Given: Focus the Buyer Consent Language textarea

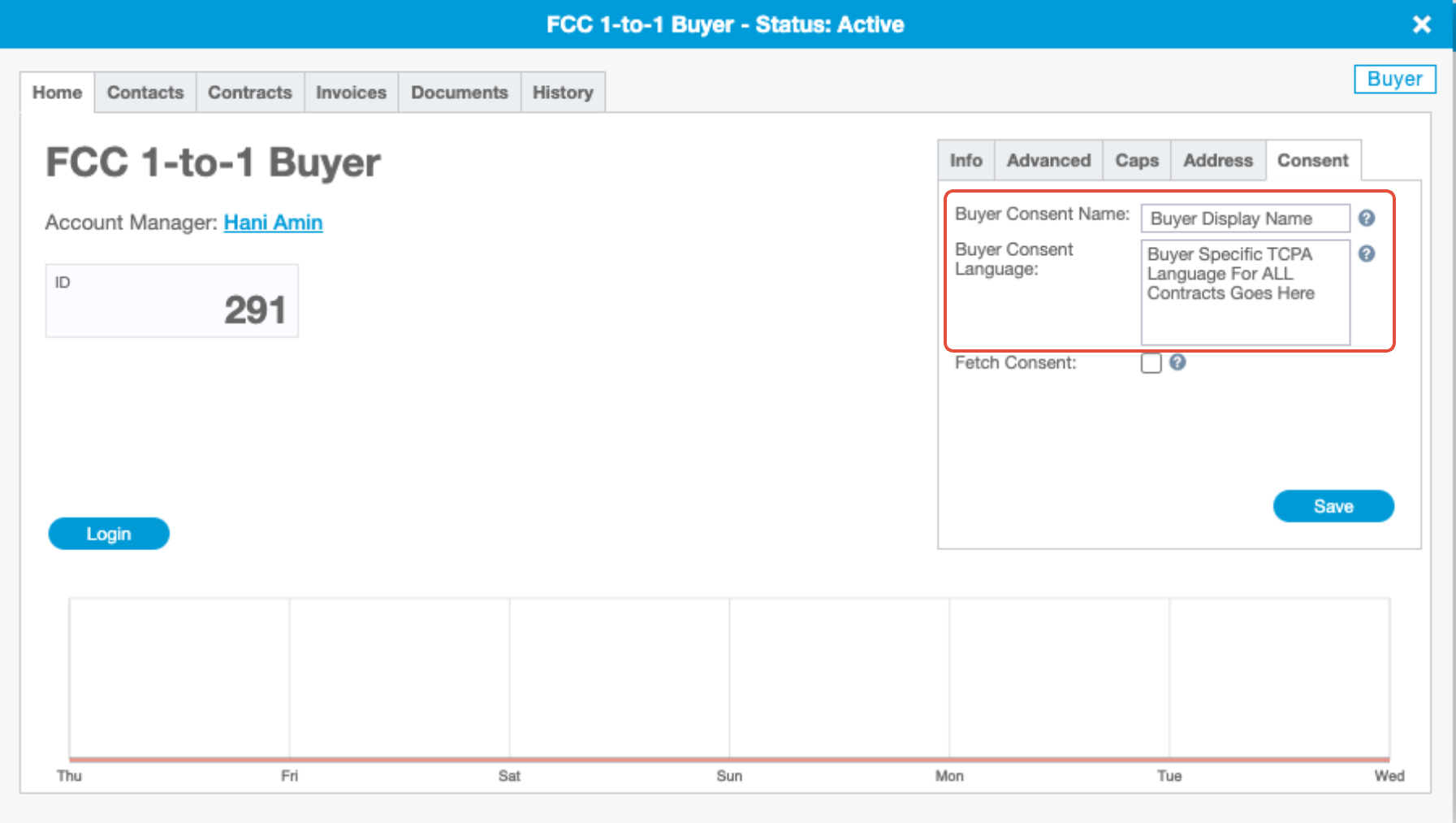Looking at the screenshot, I should tap(1246, 292).
